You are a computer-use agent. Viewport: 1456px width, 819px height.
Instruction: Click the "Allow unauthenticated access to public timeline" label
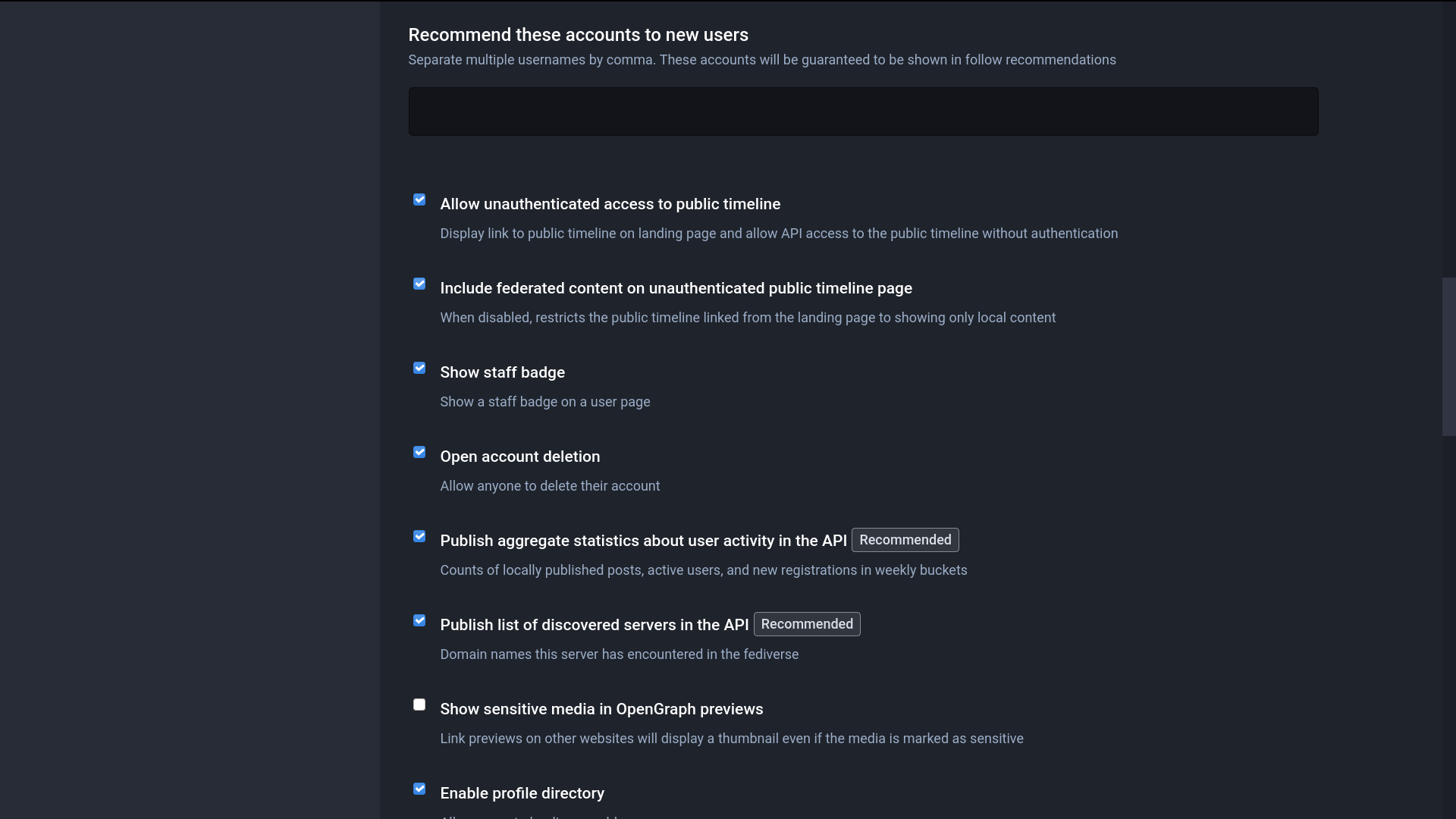610,204
